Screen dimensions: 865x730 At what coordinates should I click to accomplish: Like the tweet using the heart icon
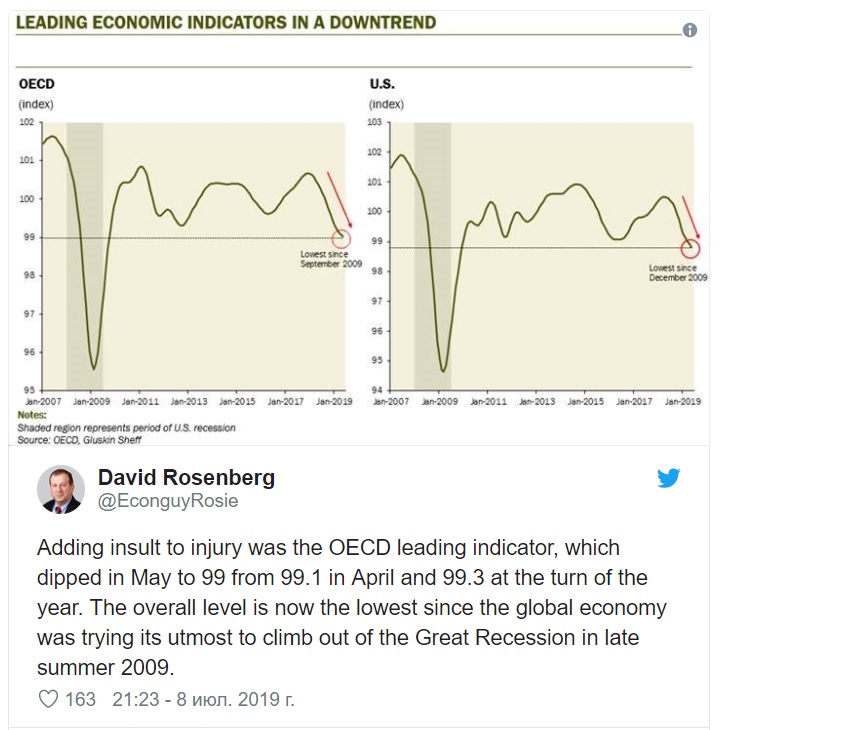click(x=48, y=699)
